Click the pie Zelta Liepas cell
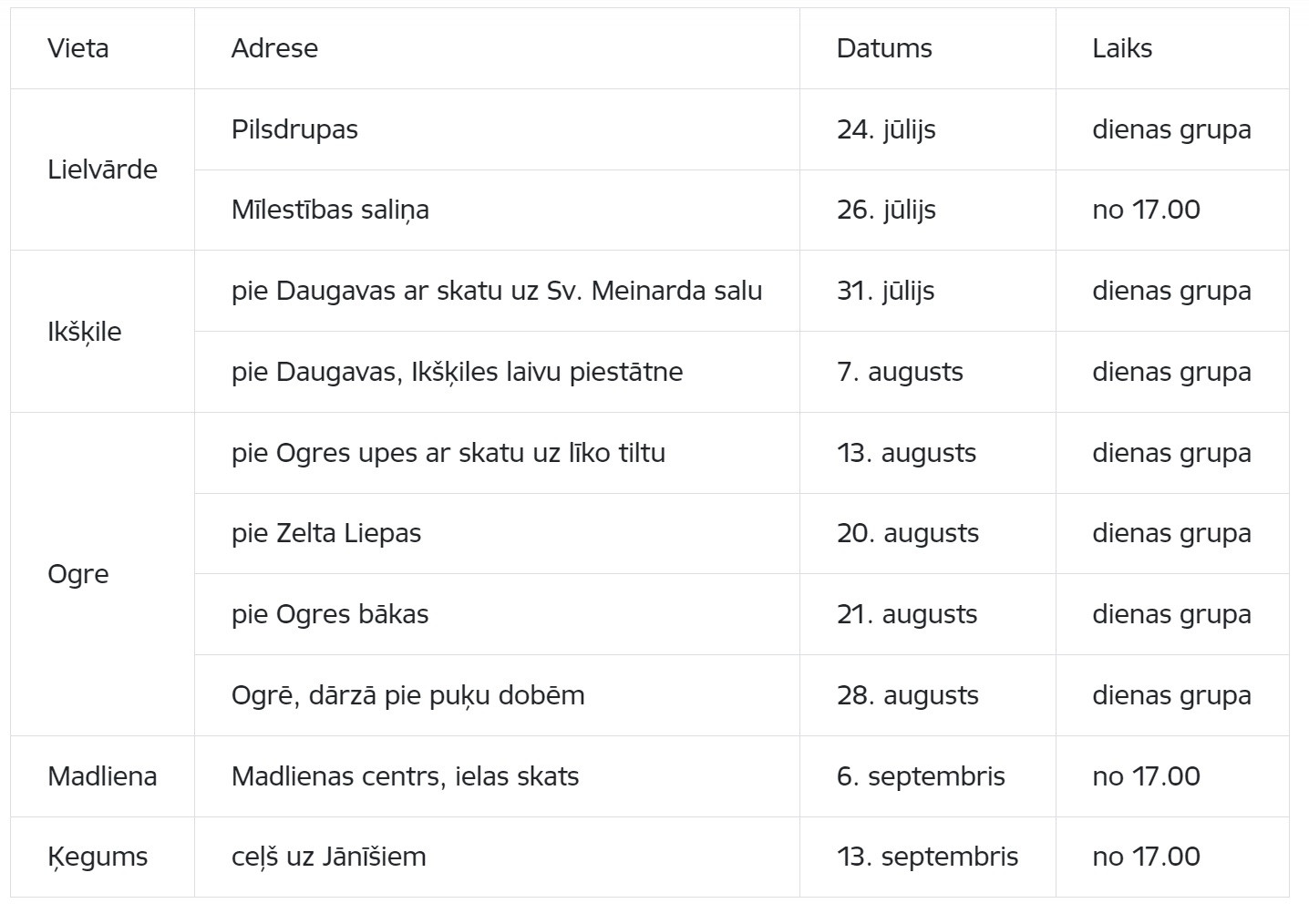 [497, 533]
